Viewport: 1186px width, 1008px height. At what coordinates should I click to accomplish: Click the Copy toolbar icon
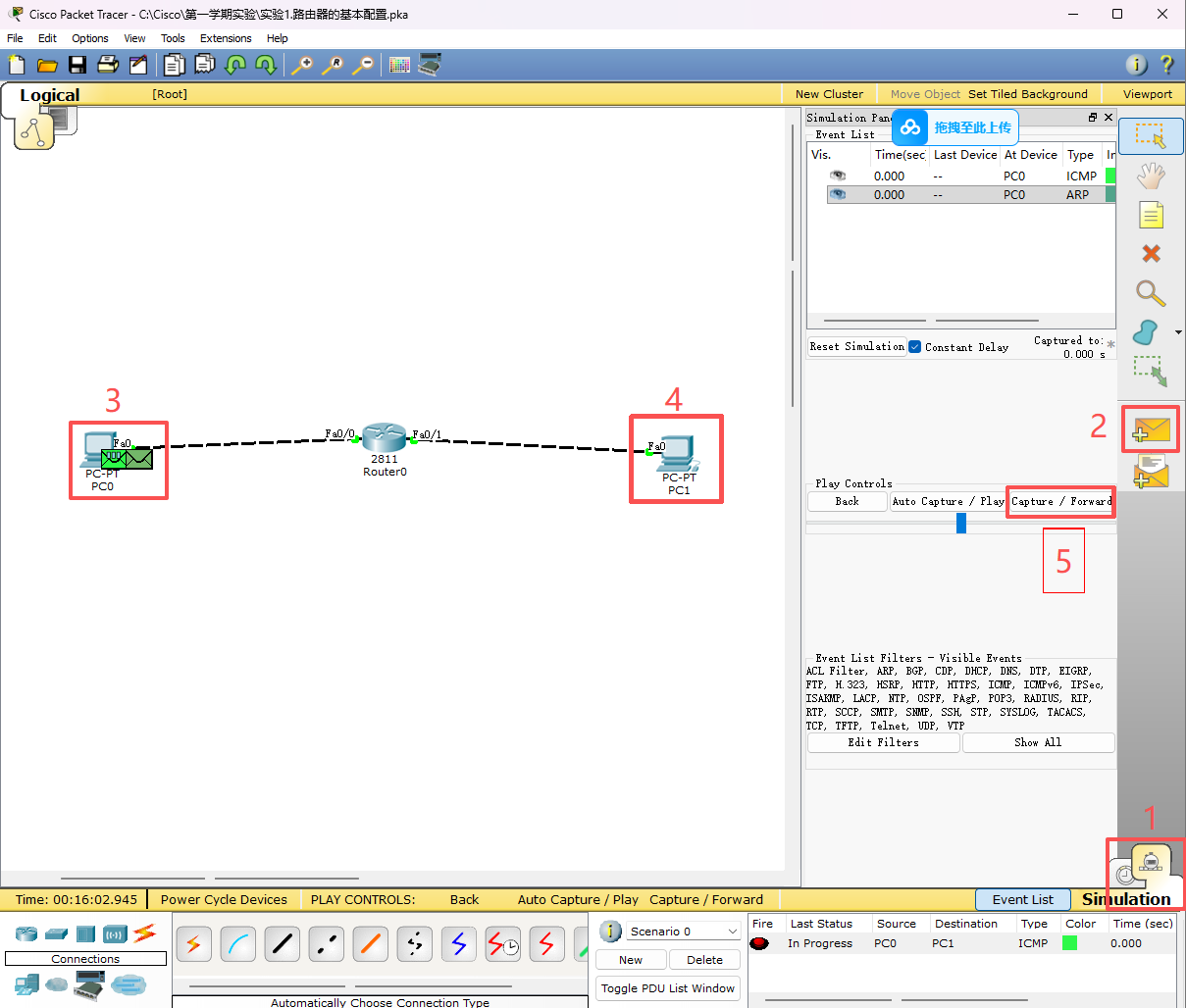[175, 65]
